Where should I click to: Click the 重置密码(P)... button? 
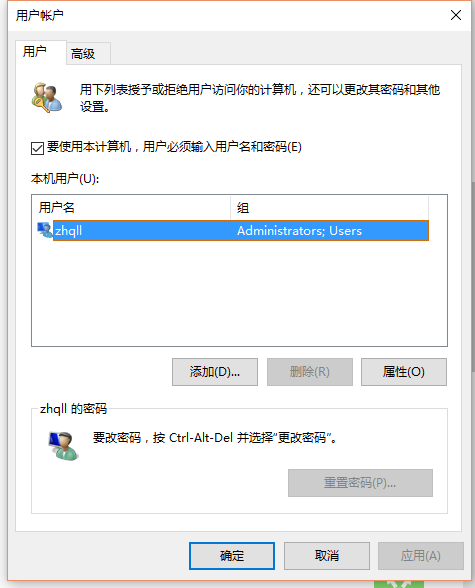coord(360,483)
